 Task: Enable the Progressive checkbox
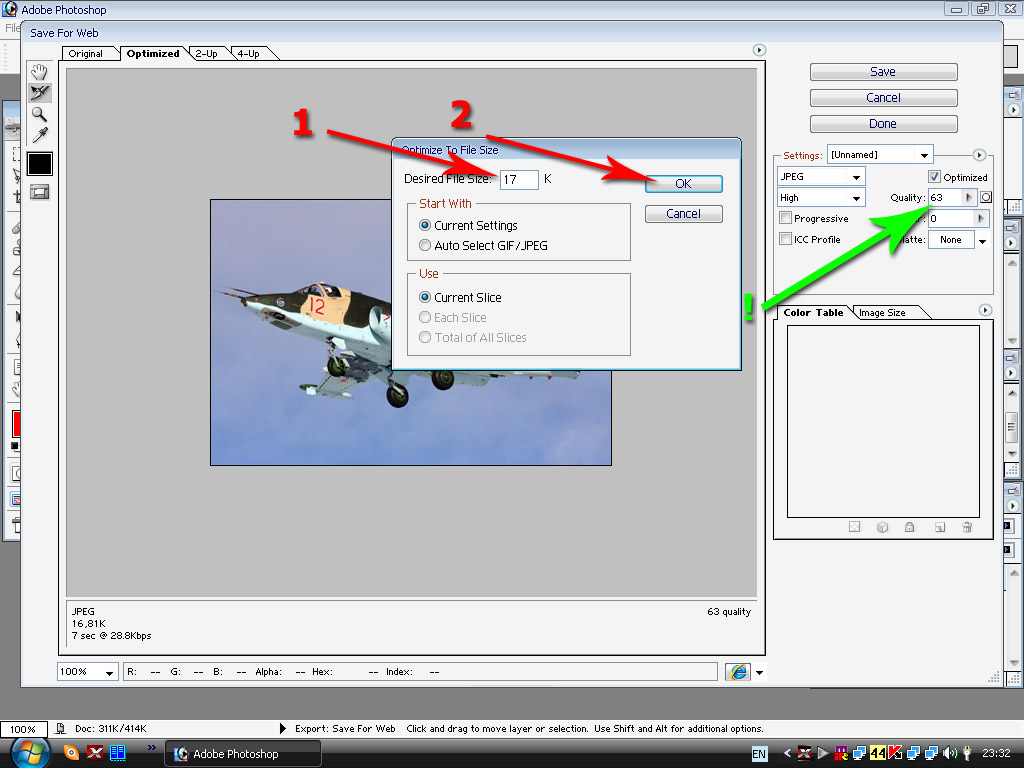pos(786,218)
